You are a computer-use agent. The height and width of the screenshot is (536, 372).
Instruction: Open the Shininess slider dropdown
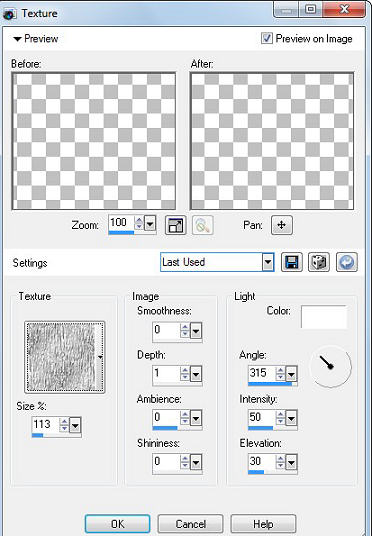click(x=196, y=463)
